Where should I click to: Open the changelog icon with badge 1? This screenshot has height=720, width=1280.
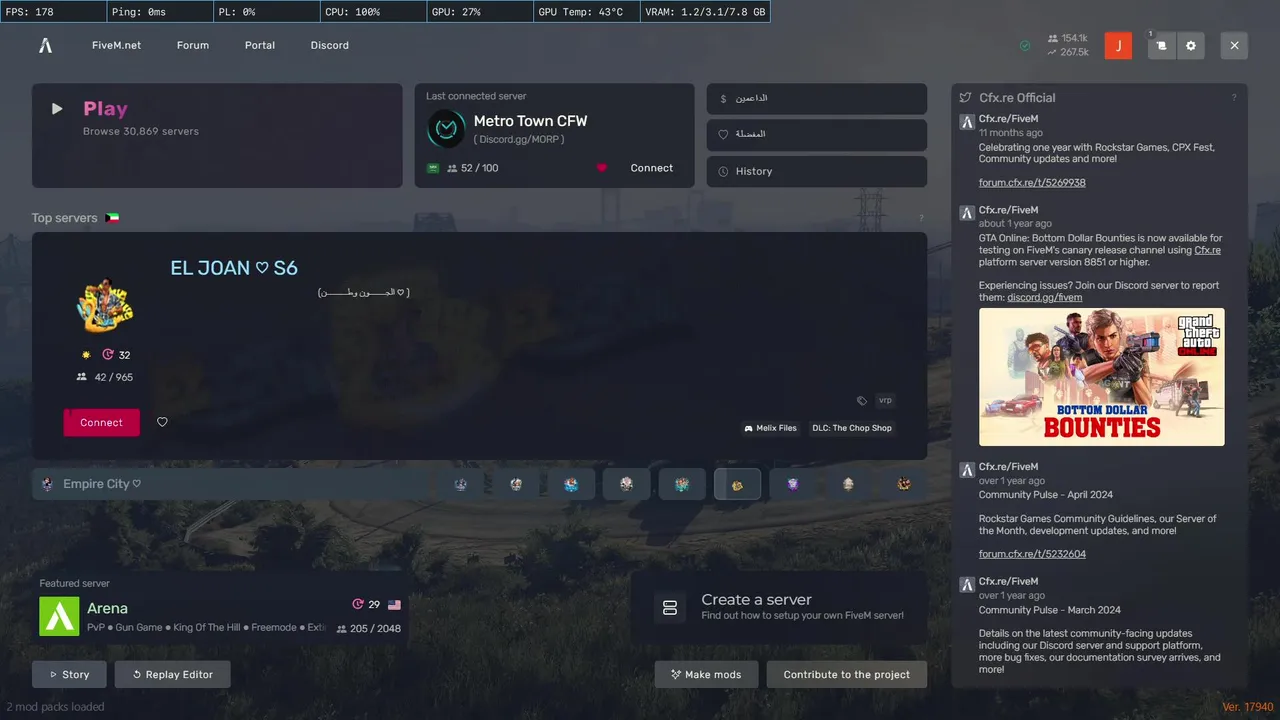click(1161, 45)
